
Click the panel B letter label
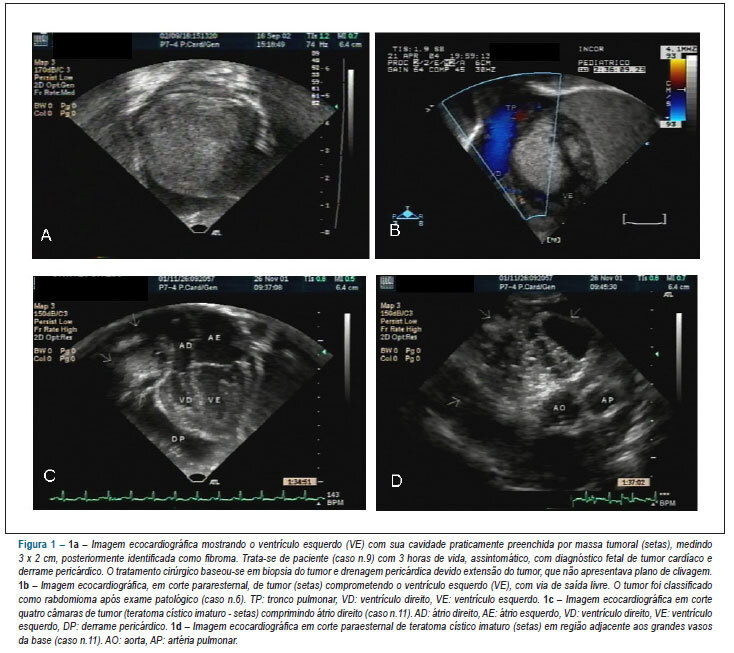tap(395, 230)
